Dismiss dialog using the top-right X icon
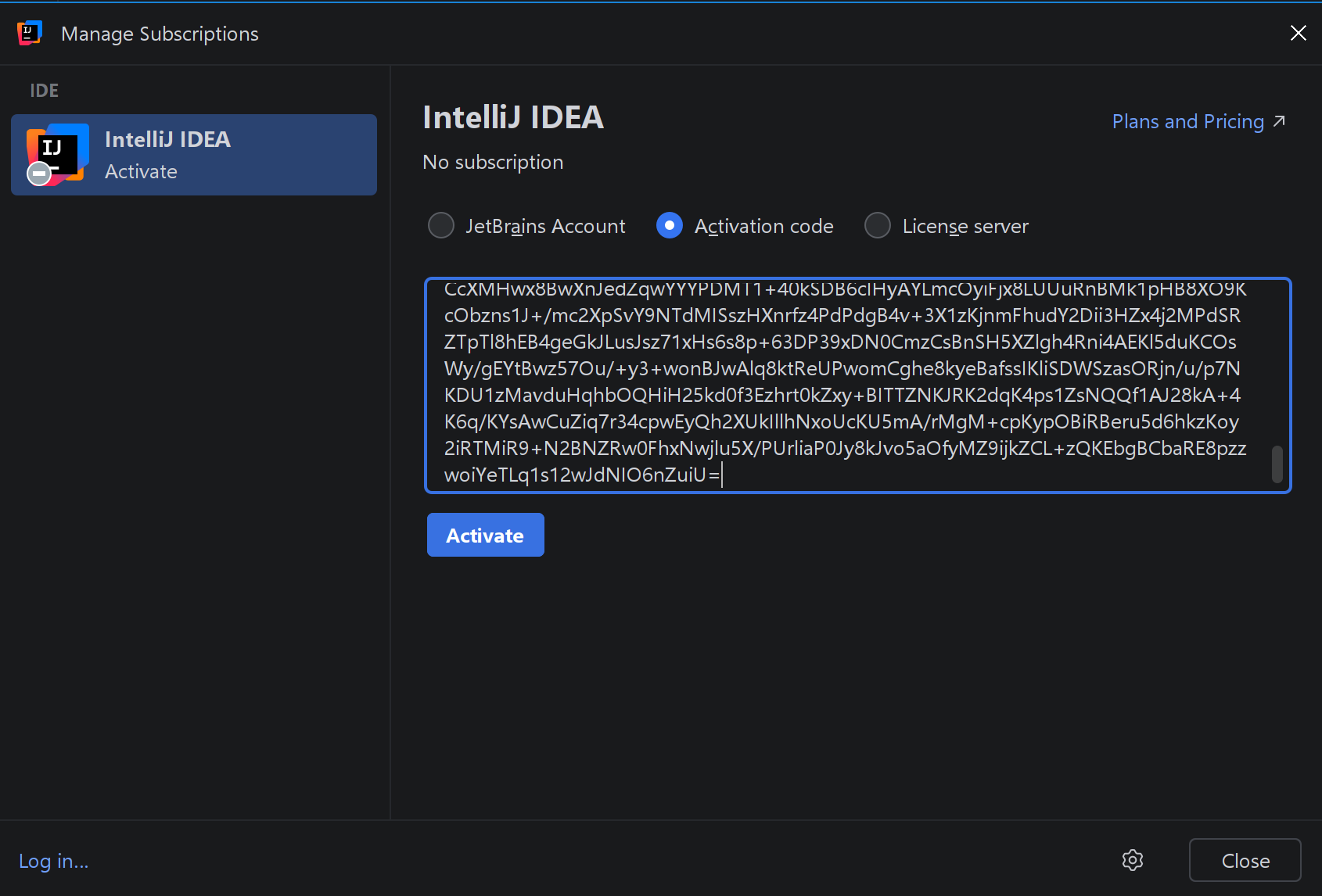This screenshot has height=896, width=1322. click(1298, 33)
